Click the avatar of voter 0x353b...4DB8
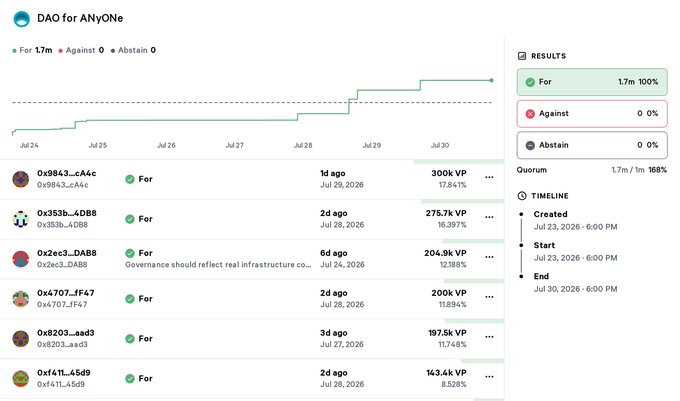Screen dimensions: 680x401 [x=20, y=219]
